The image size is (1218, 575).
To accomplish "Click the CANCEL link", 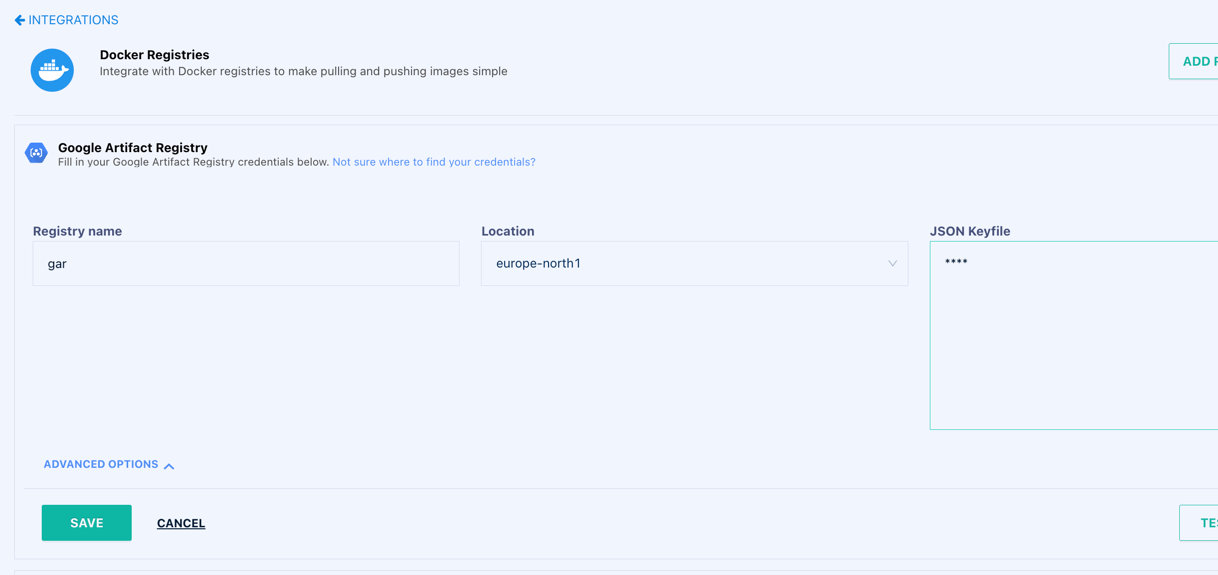I will tap(181, 523).
